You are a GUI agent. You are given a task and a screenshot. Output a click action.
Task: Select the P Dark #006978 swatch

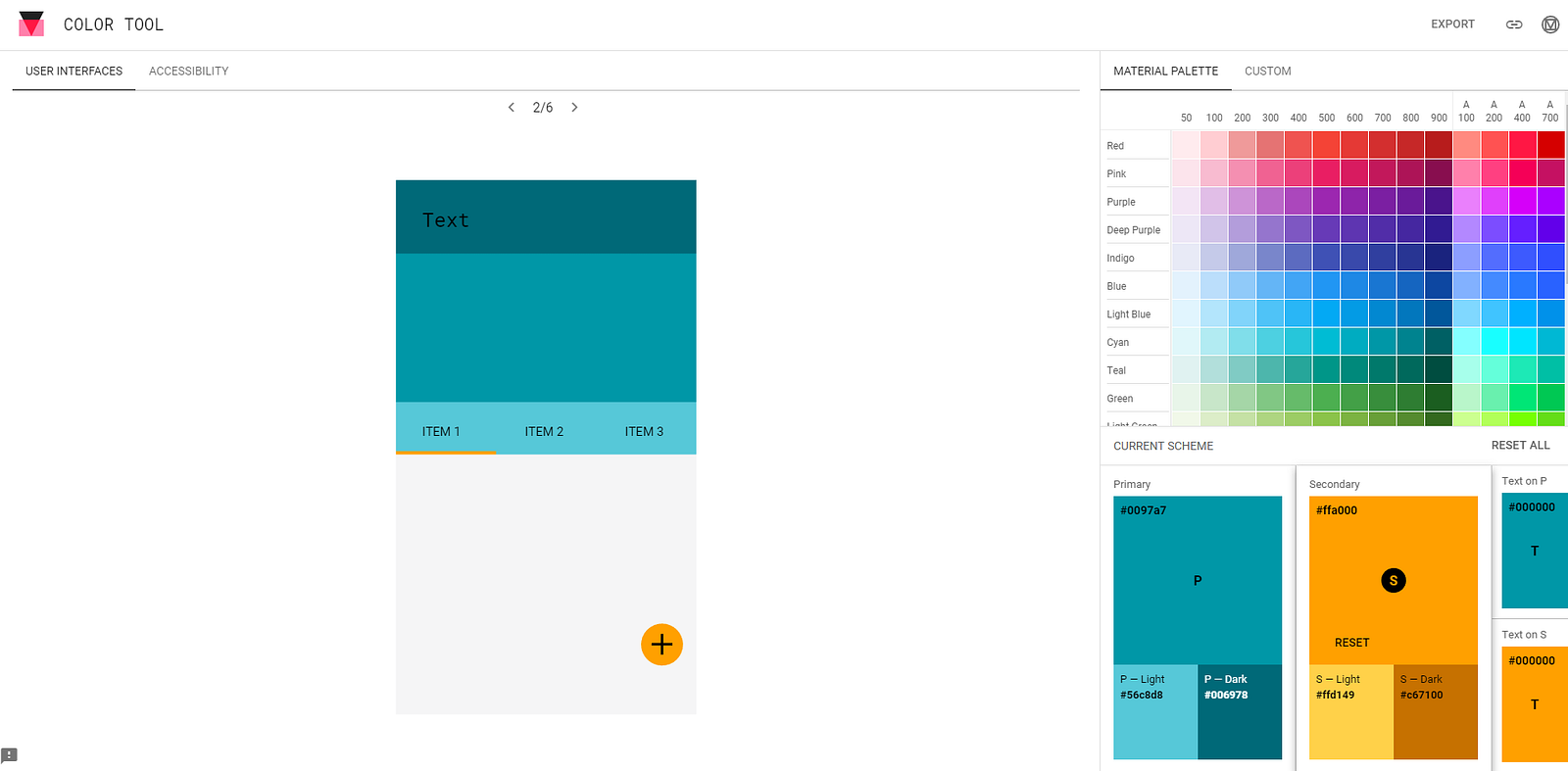(1240, 712)
